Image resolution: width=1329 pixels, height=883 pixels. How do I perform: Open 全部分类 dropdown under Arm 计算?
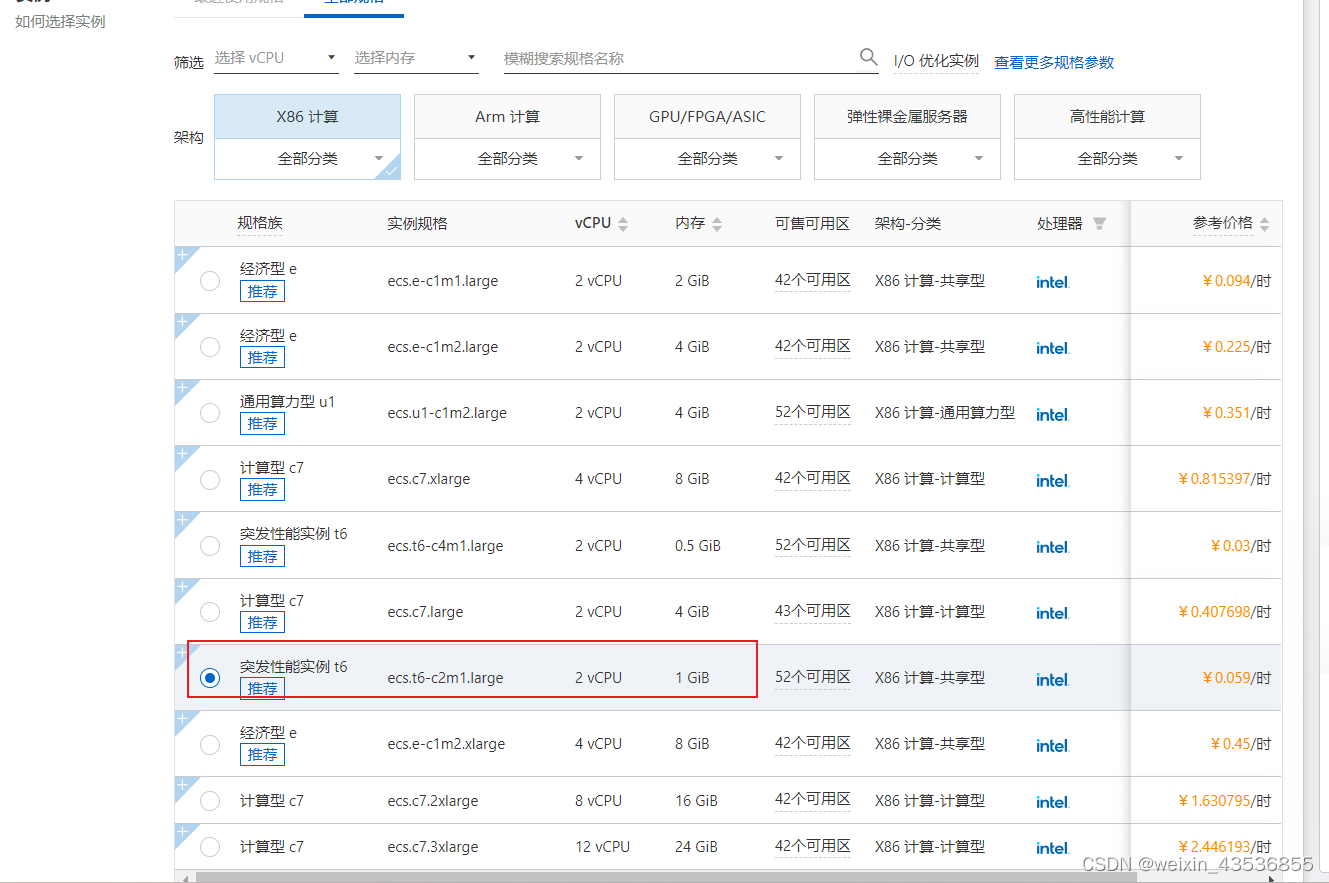click(507, 158)
